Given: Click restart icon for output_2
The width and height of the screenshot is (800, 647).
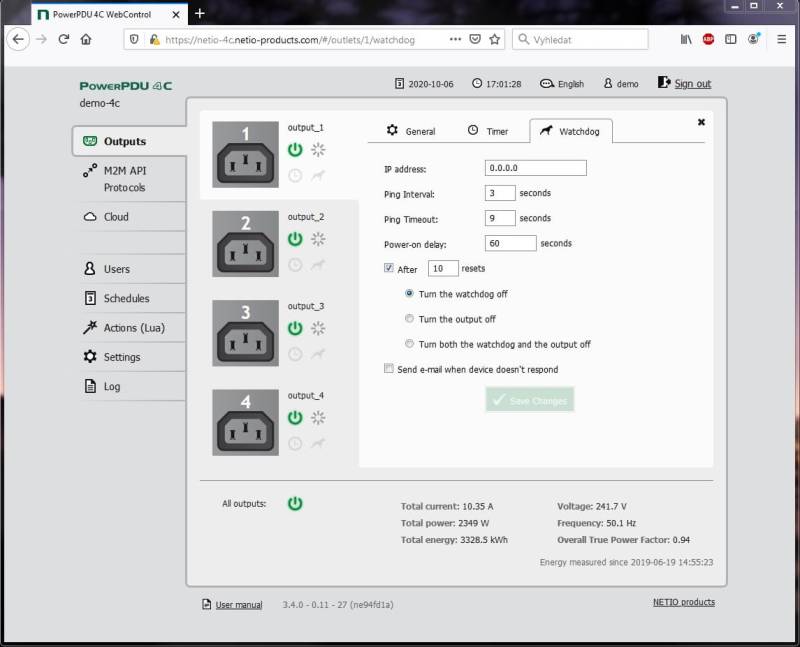Looking at the screenshot, I should 319,239.
